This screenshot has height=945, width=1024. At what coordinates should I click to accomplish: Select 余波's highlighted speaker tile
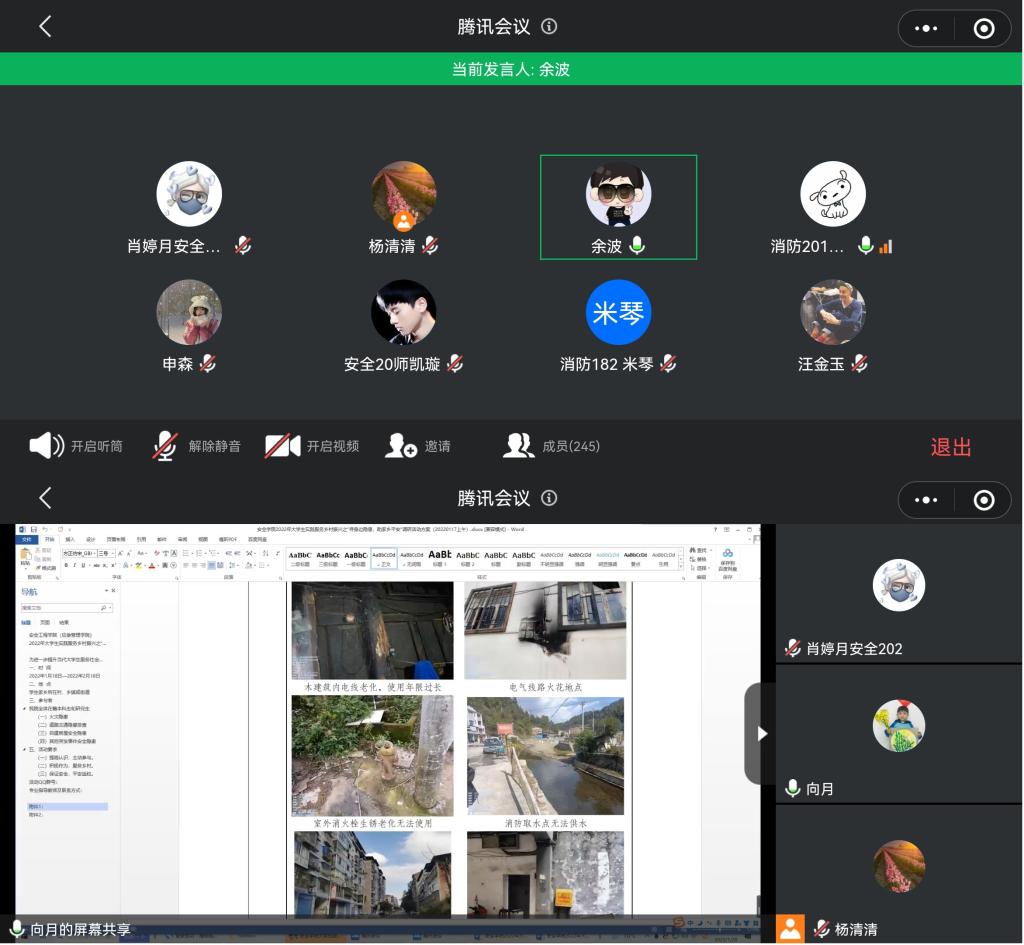tap(618, 207)
